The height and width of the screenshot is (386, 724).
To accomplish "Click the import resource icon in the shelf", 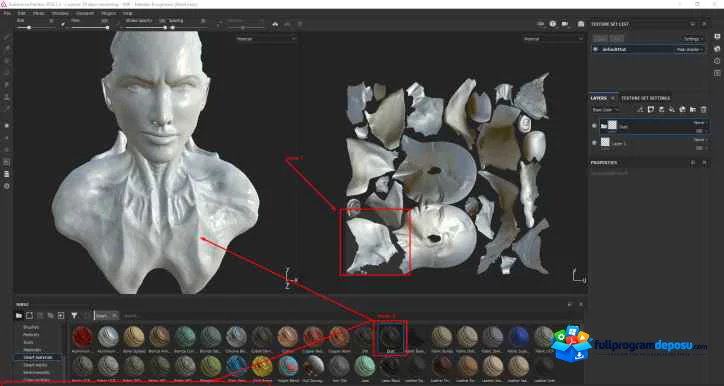I will 60,315.
